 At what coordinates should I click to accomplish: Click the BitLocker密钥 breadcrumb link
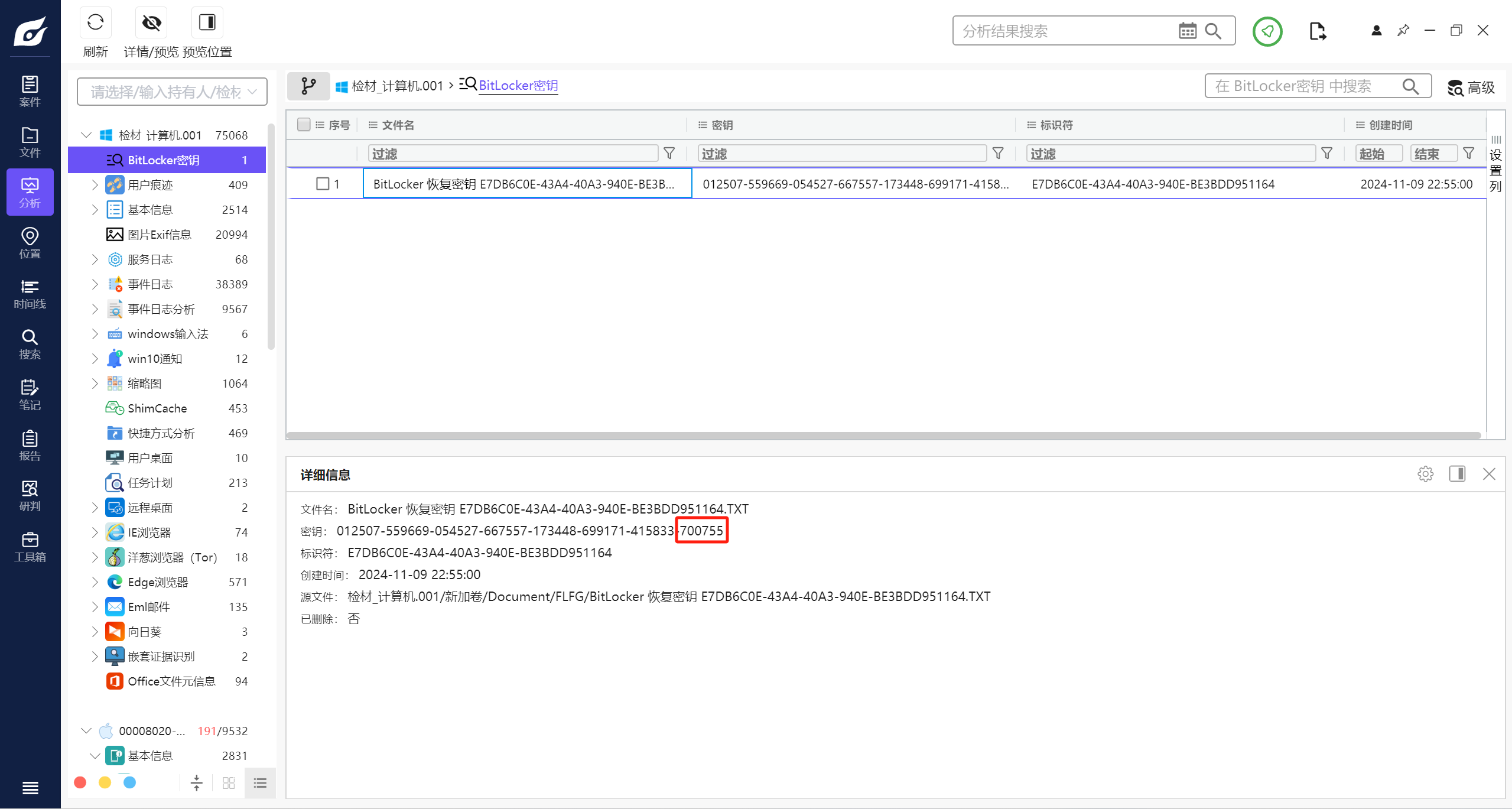(518, 86)
